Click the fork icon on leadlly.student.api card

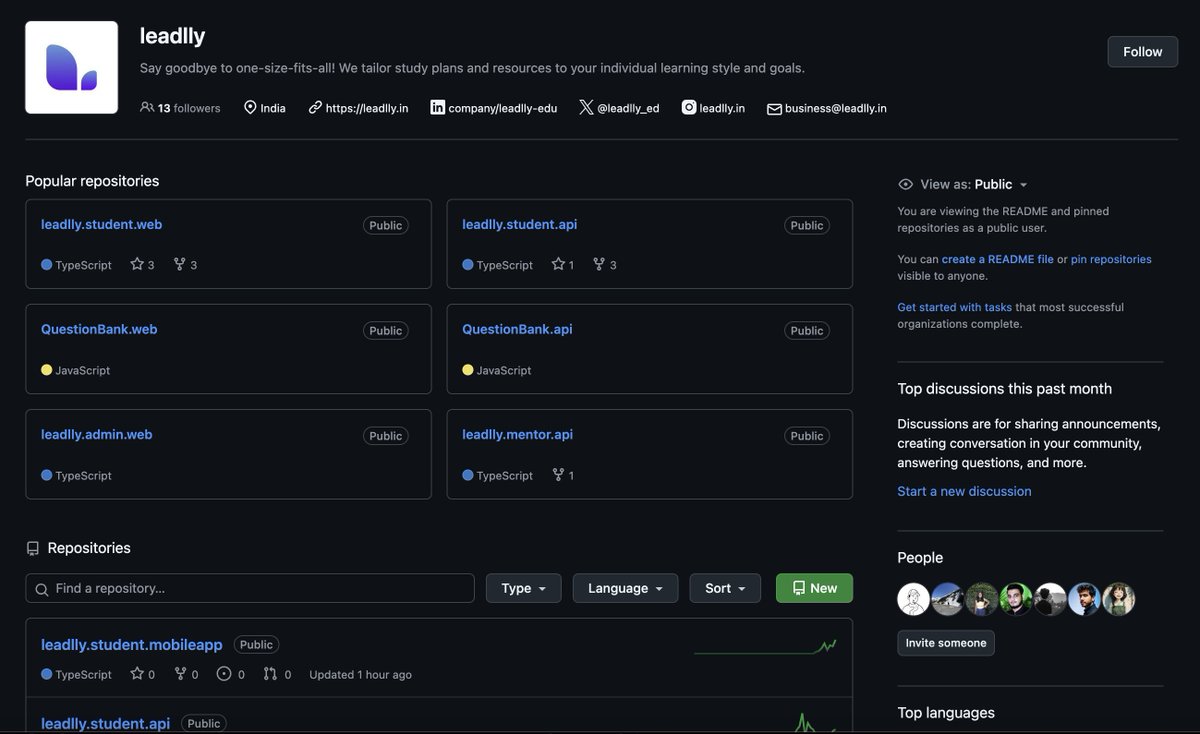(599, 264)
